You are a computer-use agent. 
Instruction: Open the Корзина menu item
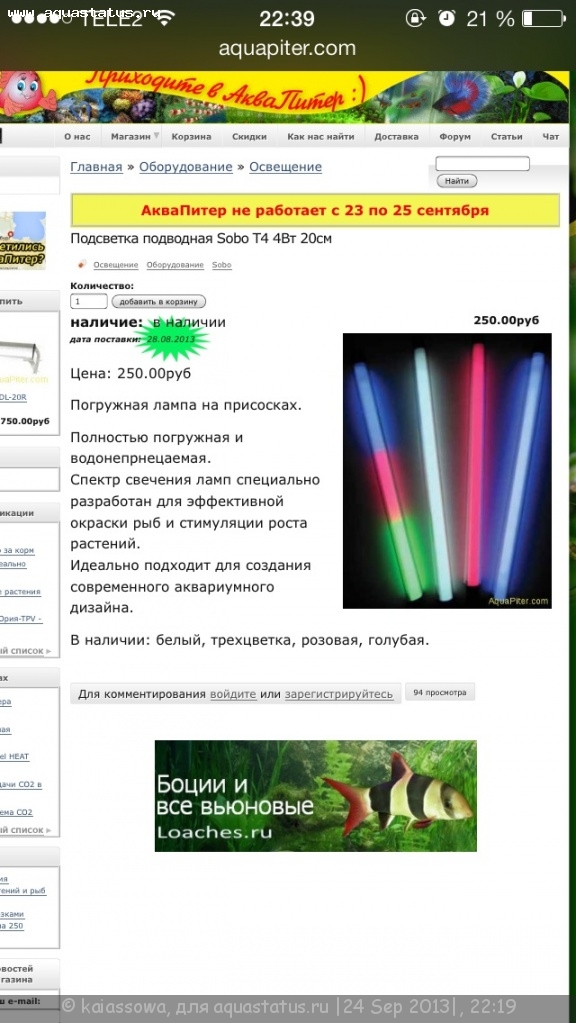(191, 136)
